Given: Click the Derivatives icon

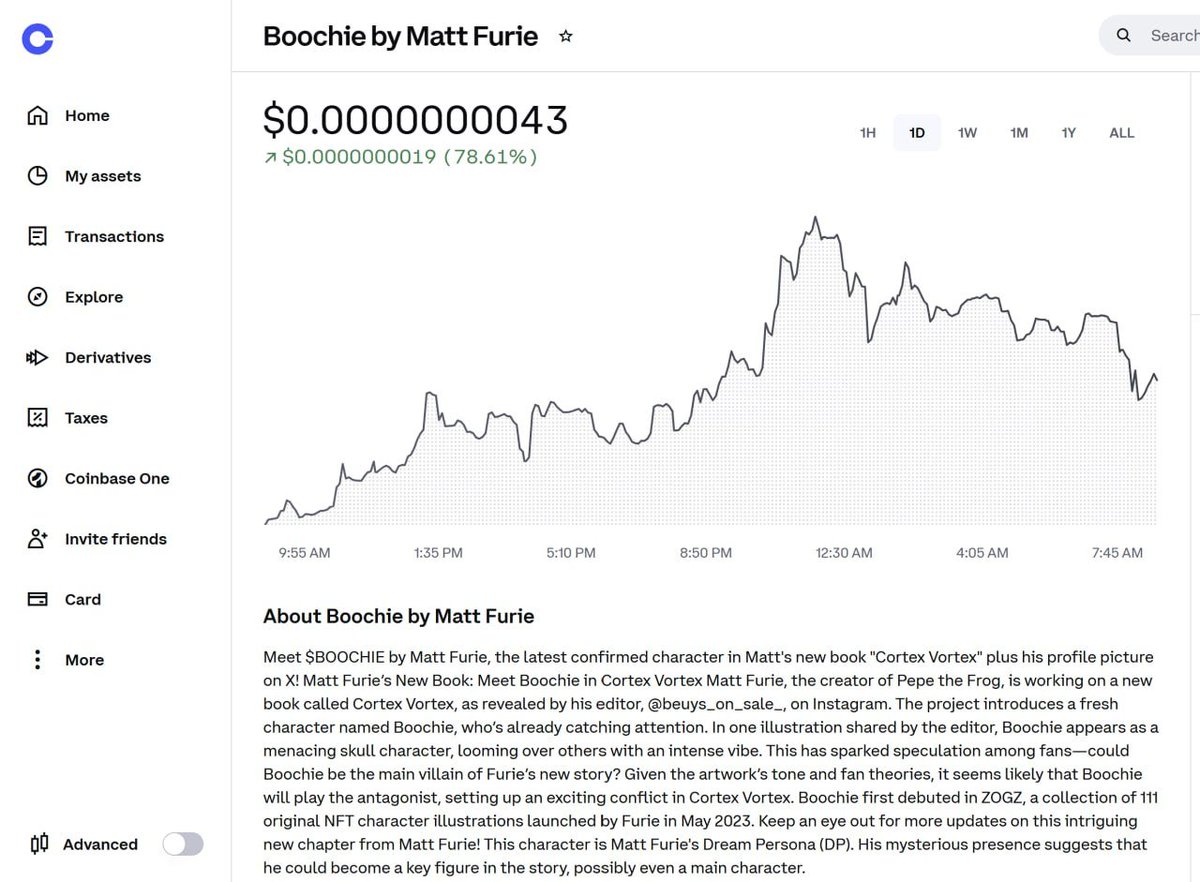Looking at the screenshot, I should pos(37,358).
